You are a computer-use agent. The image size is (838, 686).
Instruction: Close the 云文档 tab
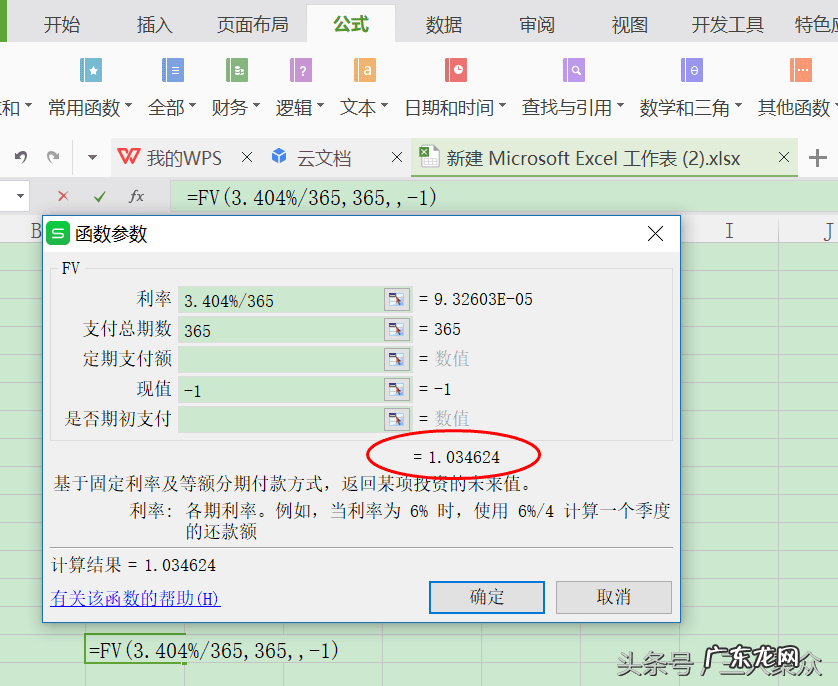(x=397, y=158)
